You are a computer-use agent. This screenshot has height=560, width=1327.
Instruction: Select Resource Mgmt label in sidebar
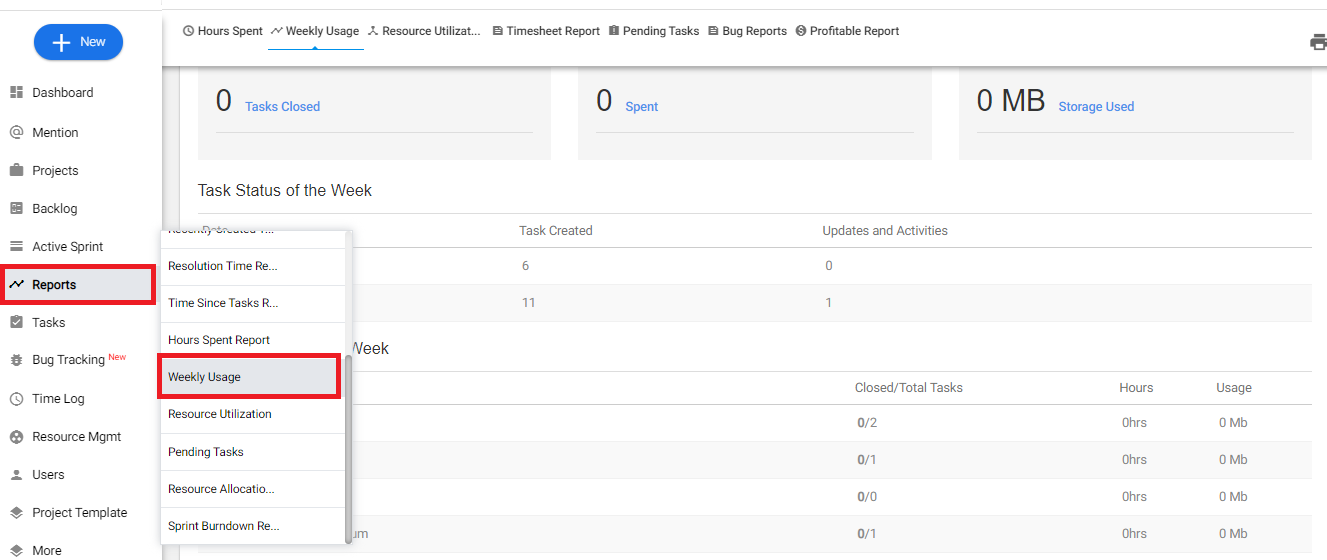tap(76, 436)
